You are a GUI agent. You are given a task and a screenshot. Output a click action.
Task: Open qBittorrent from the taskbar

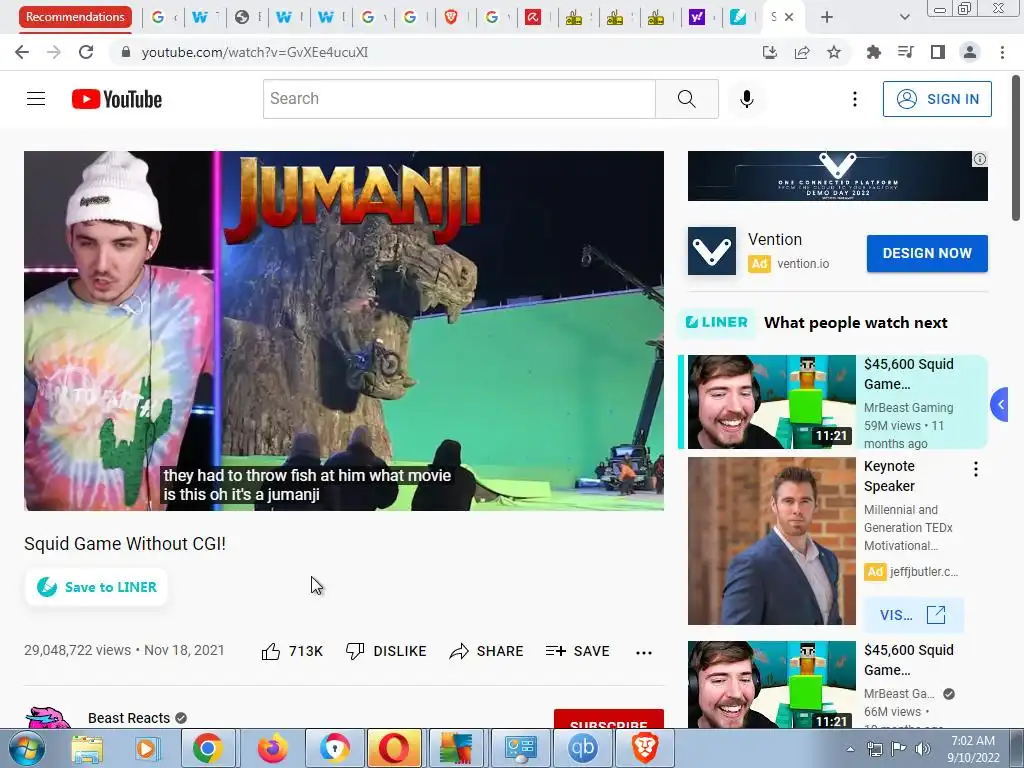583,748
